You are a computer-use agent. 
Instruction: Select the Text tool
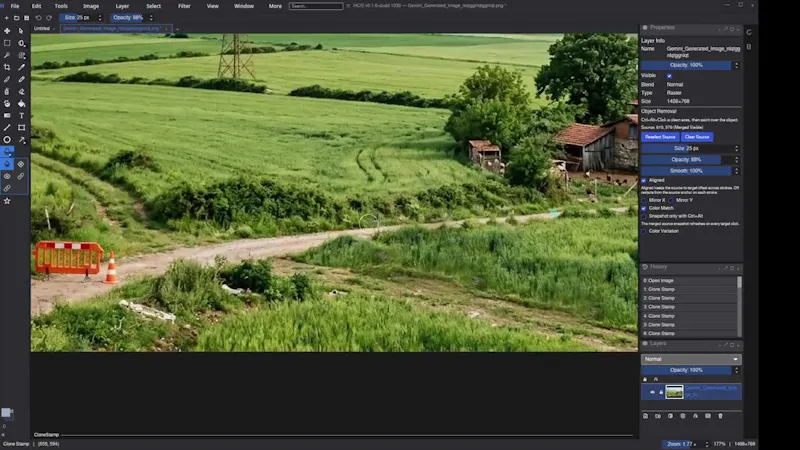tap(21, 116)
